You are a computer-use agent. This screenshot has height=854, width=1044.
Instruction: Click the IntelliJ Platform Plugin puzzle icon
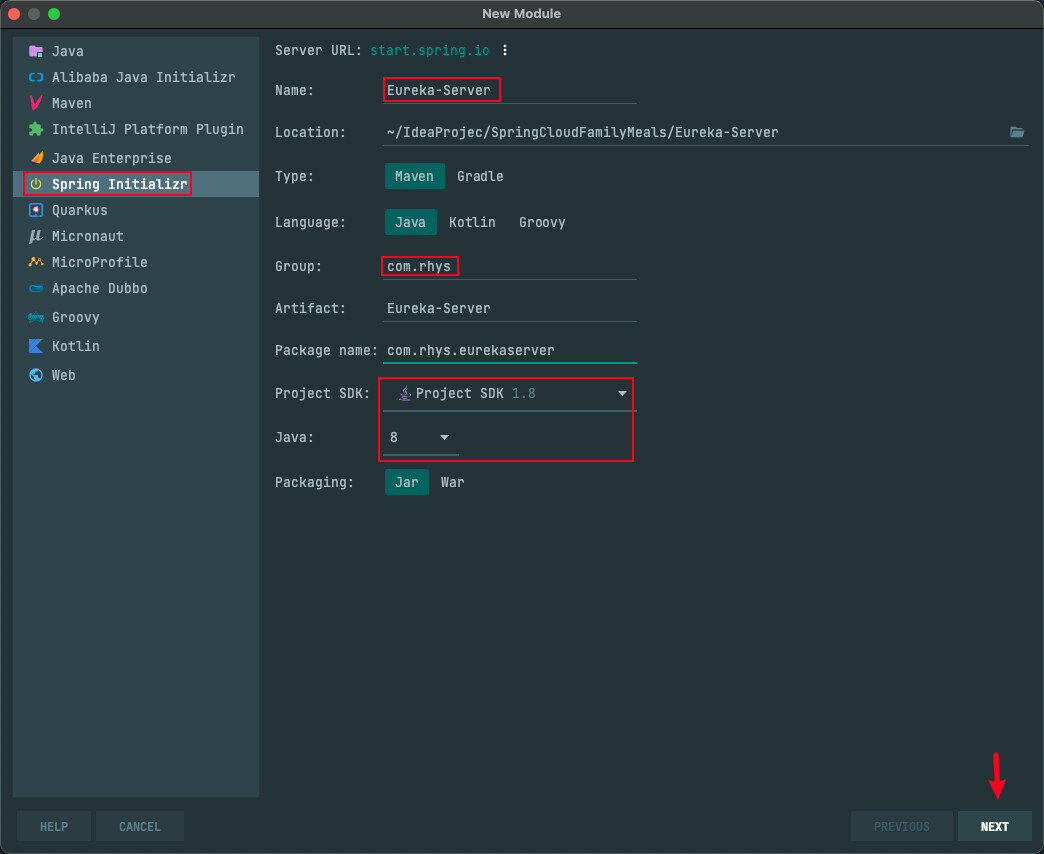[x=36, y=129]
